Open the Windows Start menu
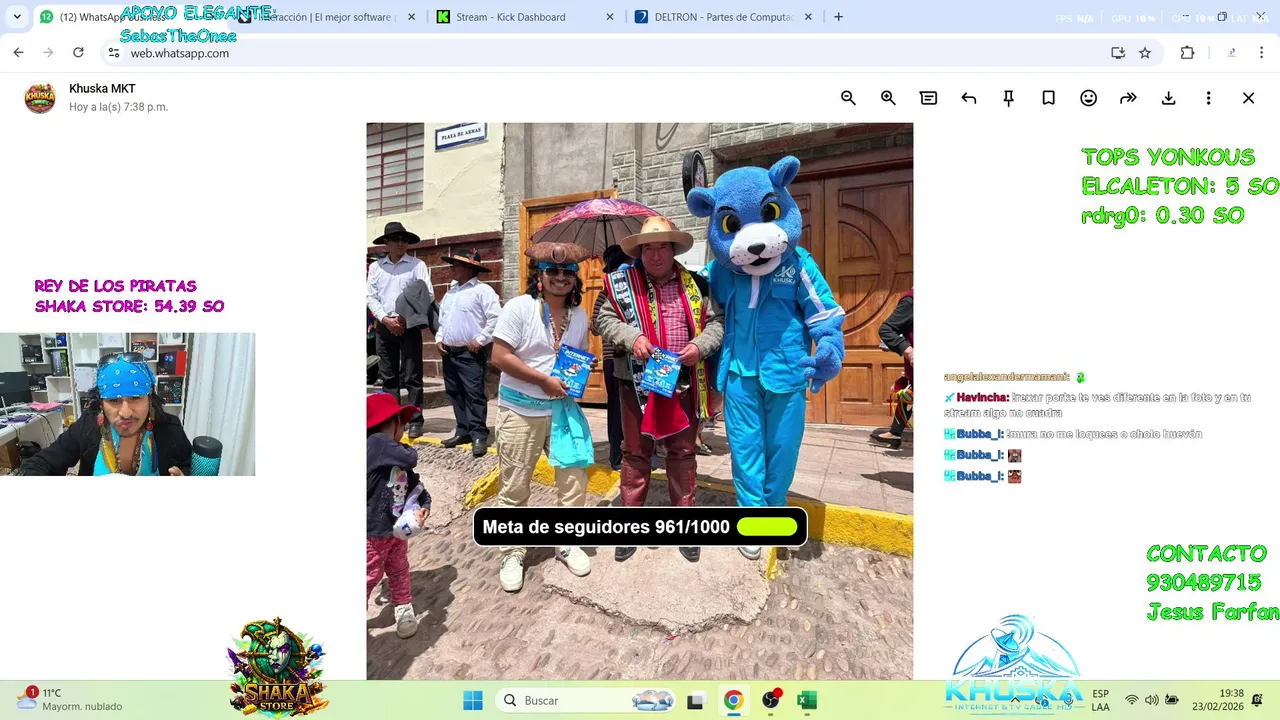The image size is (1280, 720). [473, 700]
